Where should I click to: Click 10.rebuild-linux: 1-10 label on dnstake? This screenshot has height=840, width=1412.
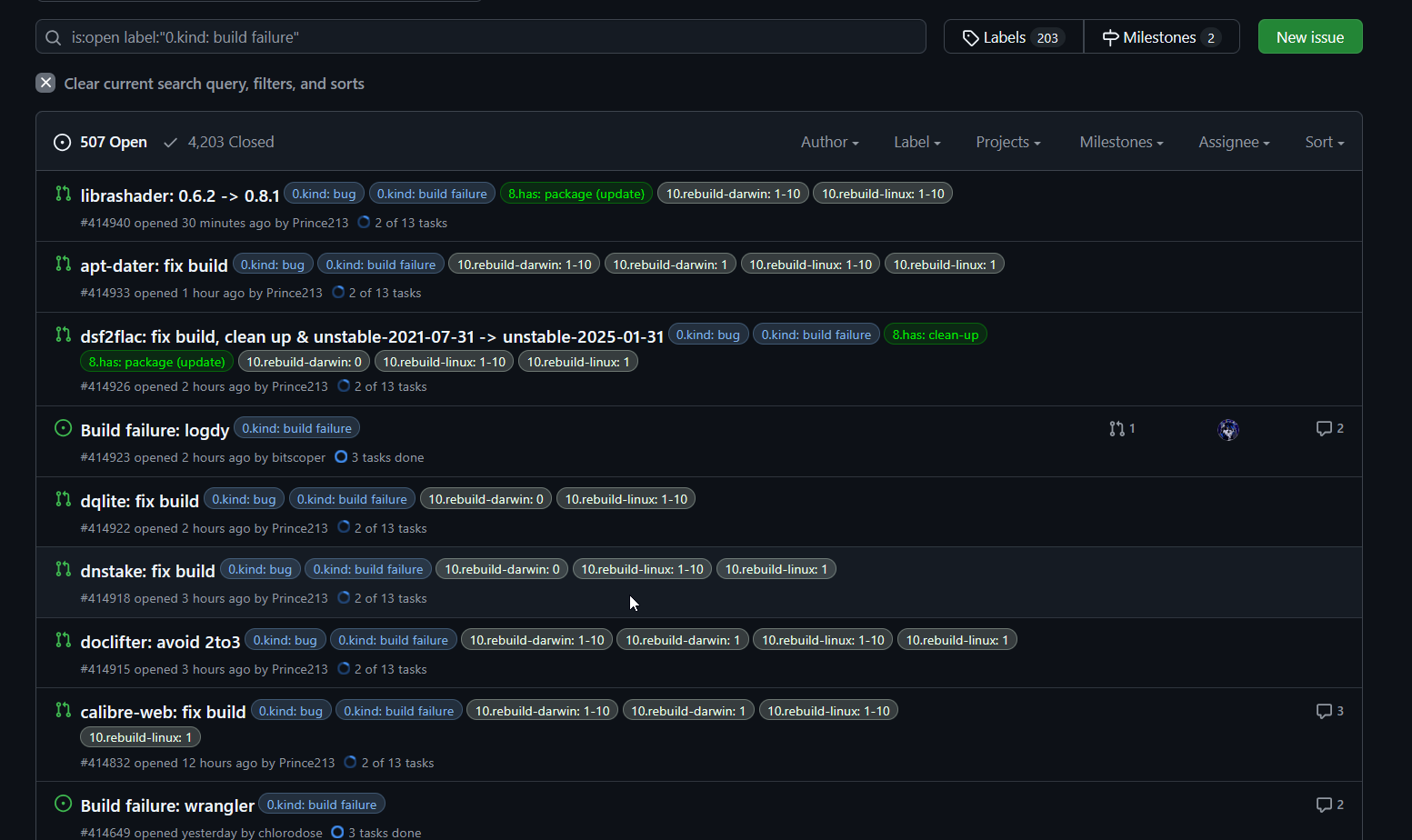click(x=642, y=569)
